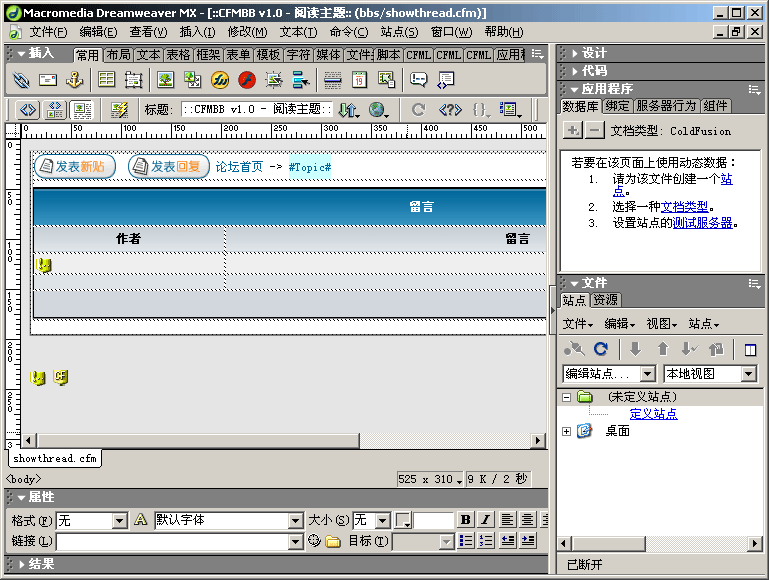The height and width of the screenshot is (580, 769).
Task: Insert a named anchor
Action: coord(75,79)
